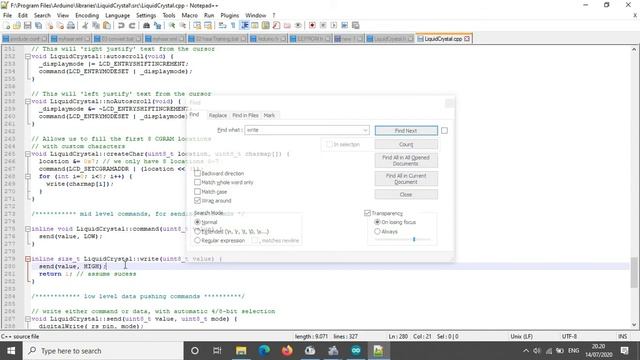This screenshot has width=640, height=360.
Task: Collapse the noAutoscroll function fold marker
Action: [x=28, y=101]
